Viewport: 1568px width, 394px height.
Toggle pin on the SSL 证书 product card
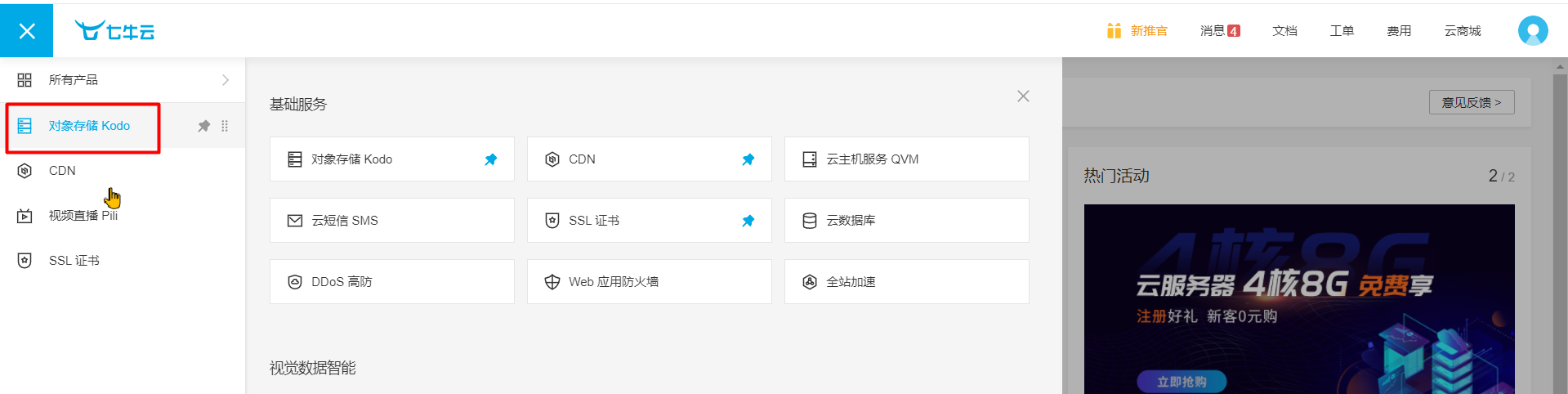click(748, 221)
